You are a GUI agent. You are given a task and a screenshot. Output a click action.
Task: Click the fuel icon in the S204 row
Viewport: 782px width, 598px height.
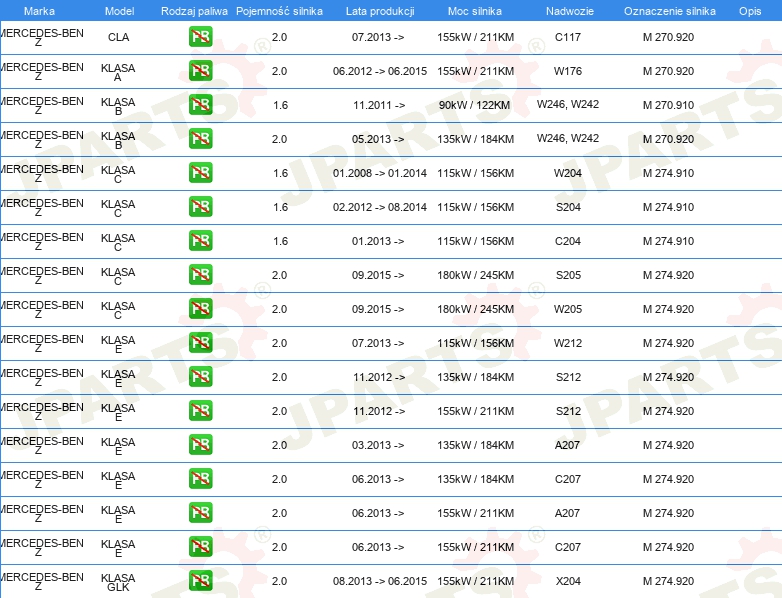pyautogui.click(x=200, y=206)
